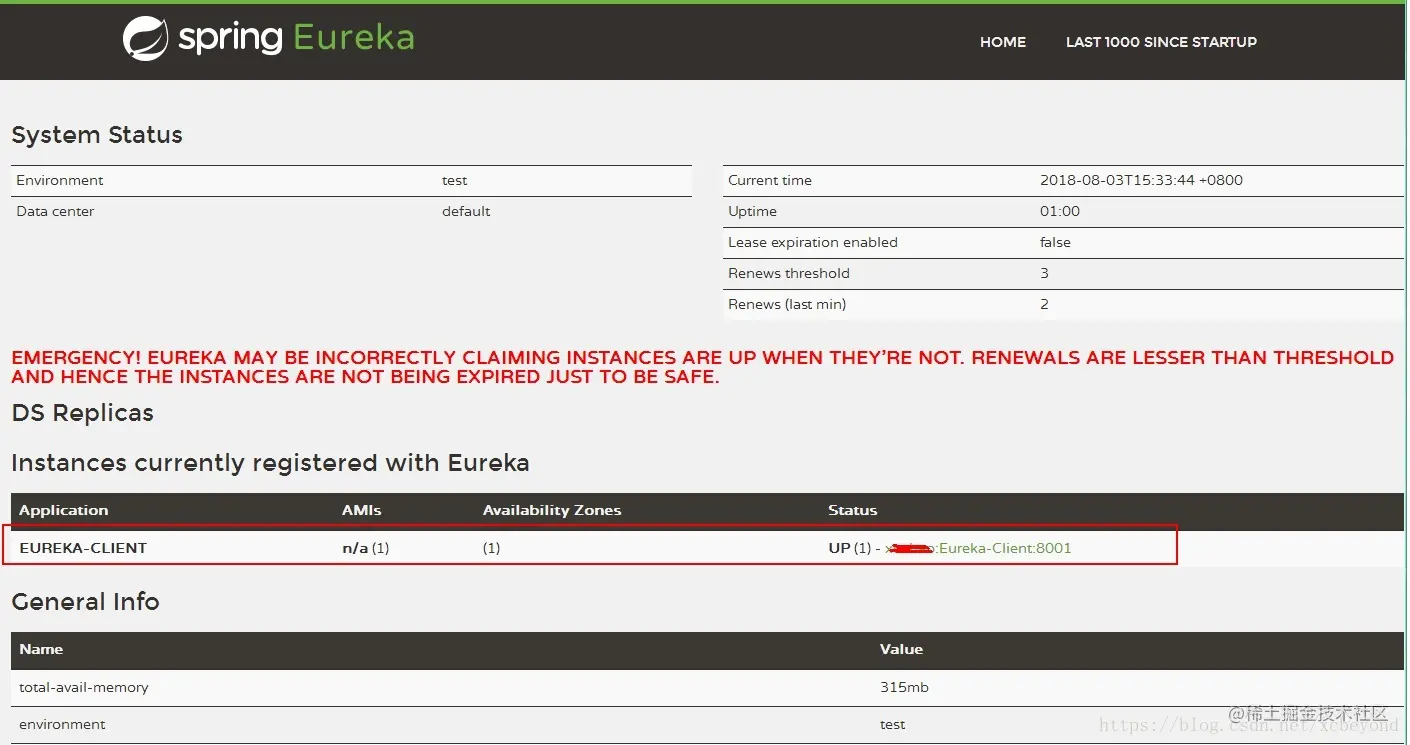This screenshot has width=1410, height=745.
Task: Select the 'environment' row in General Info
Action: (62, 725)
